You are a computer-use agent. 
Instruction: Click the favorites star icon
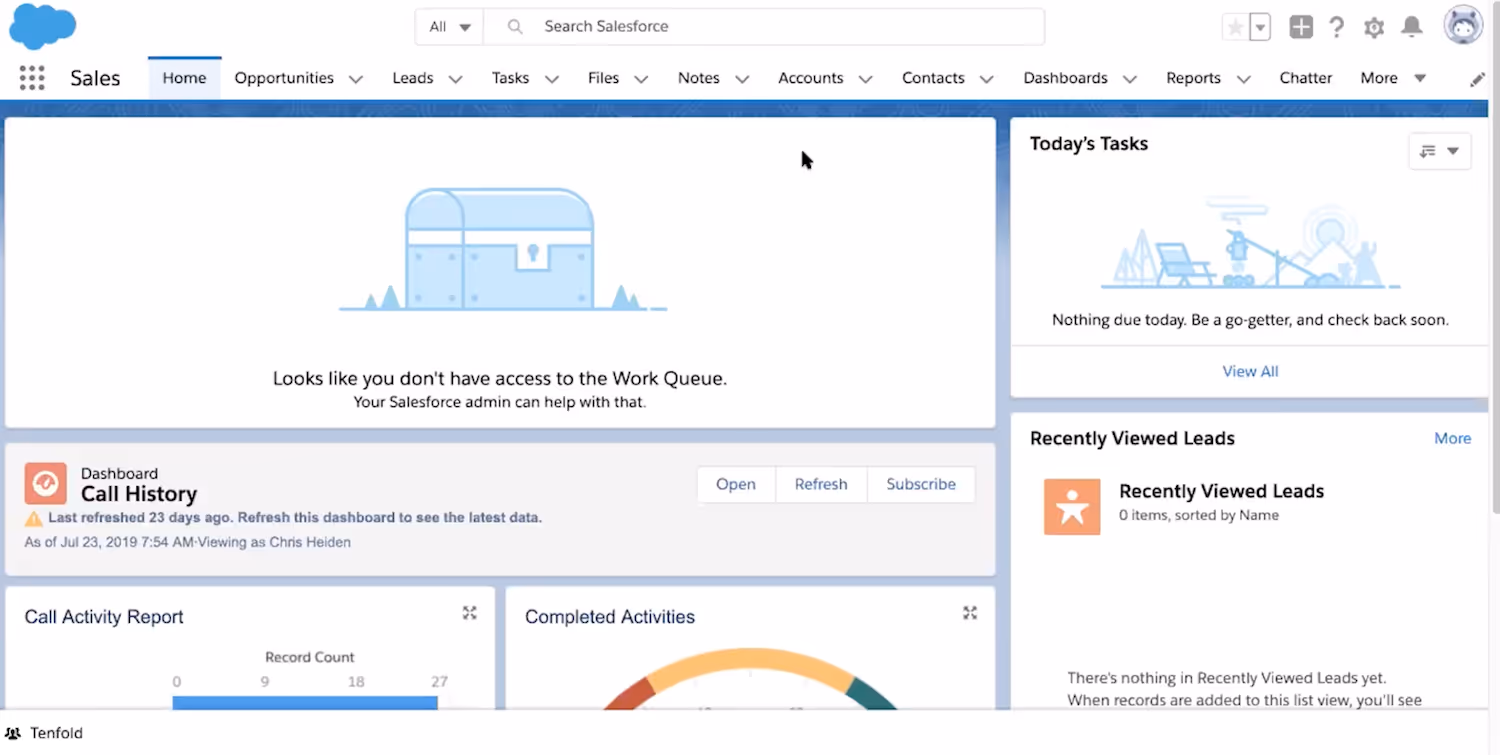(1235, 27)
